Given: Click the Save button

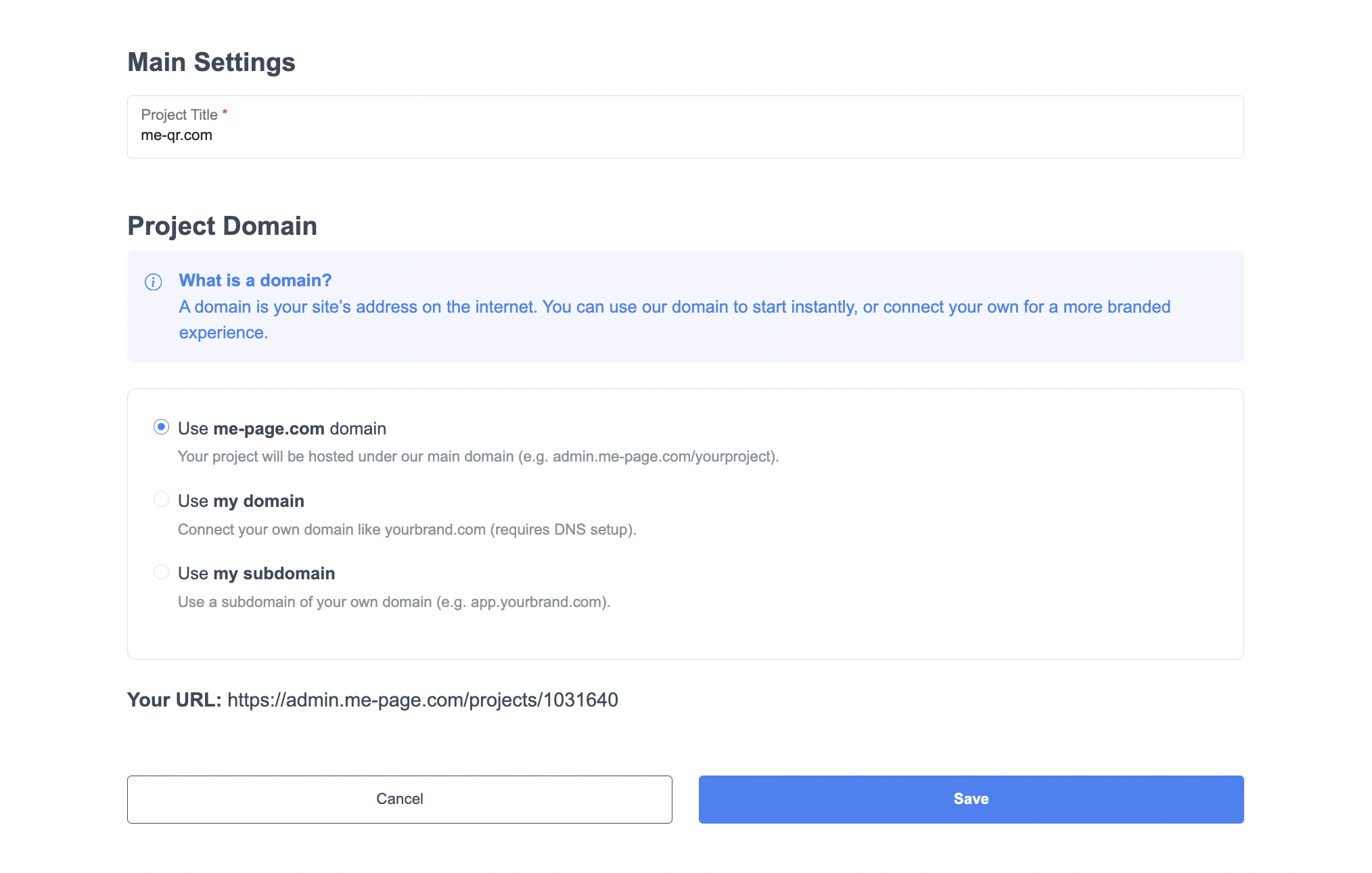Looking at the screenshot, I should click(970, 799).
